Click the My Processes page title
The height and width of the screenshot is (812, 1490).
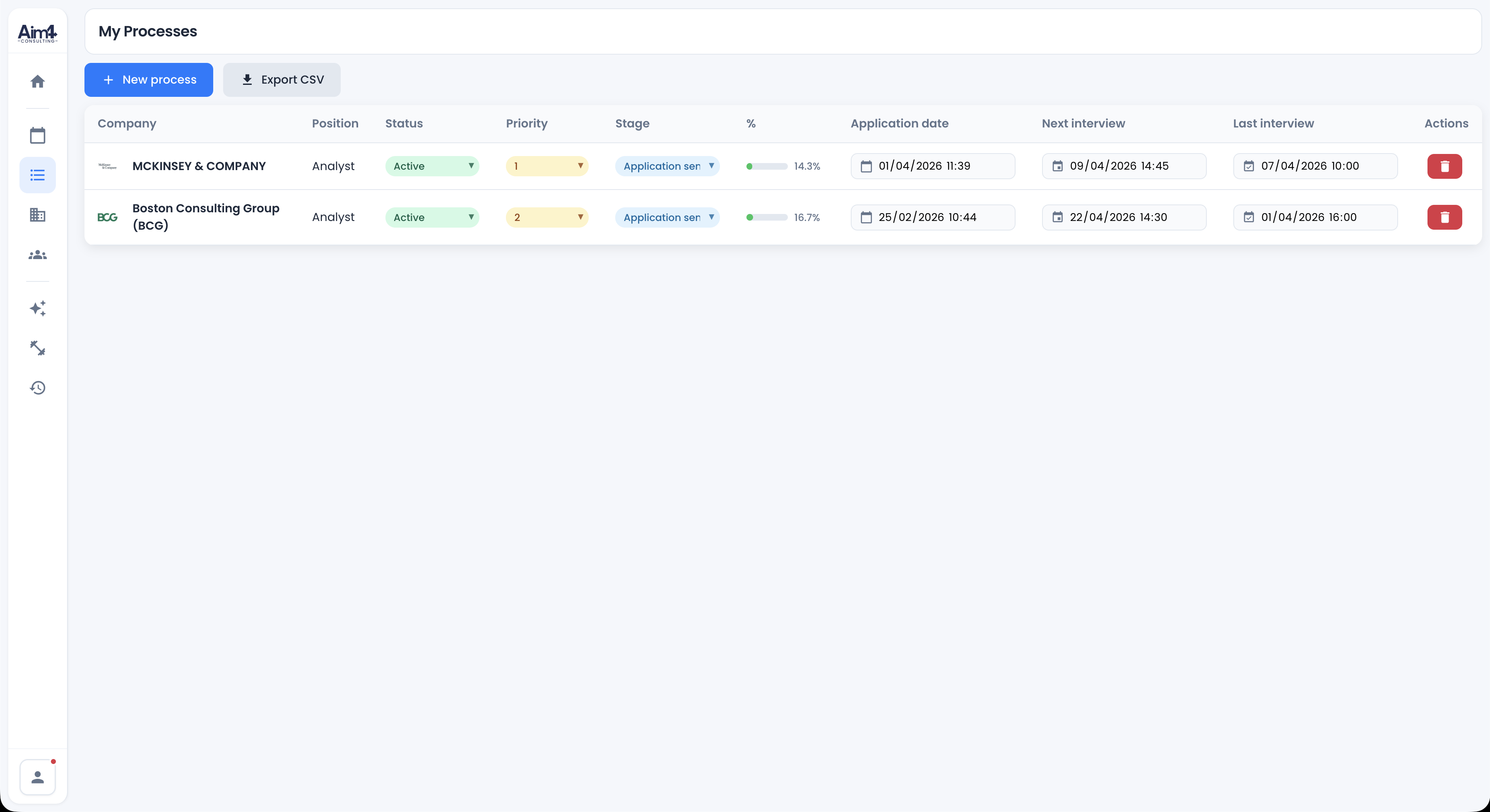pos(147,31)
